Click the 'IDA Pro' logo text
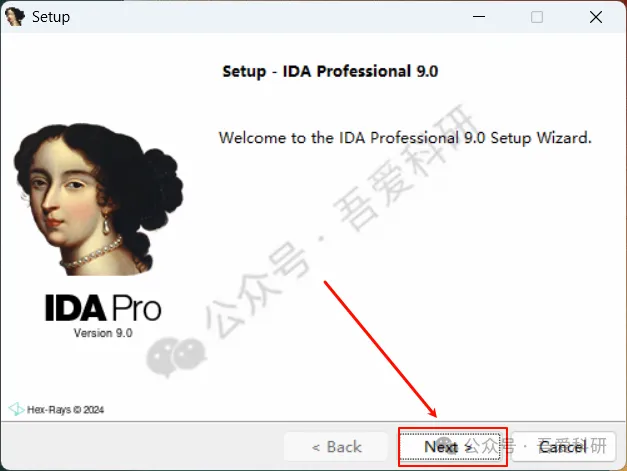The image size is (627, 471). [103, 308]
